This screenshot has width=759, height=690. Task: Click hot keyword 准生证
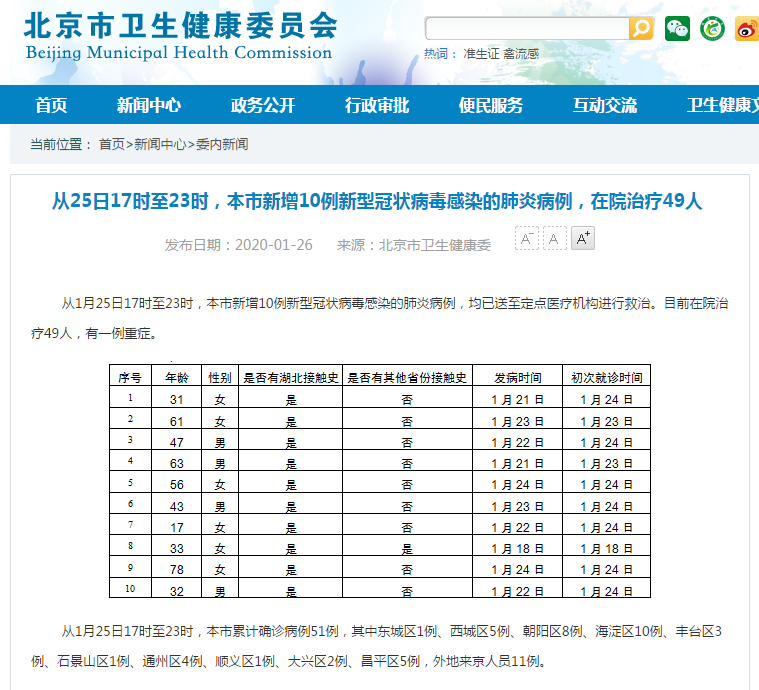(481, 54)
